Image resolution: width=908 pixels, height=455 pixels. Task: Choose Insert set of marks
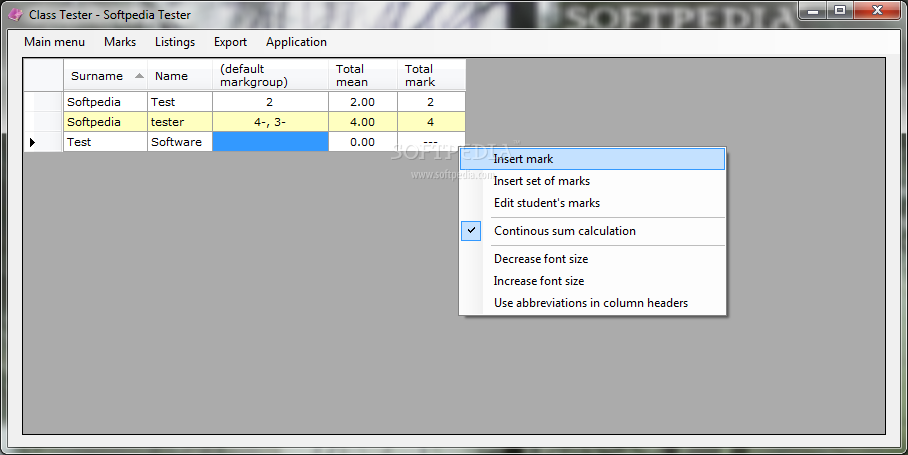(x=592, y=181)
